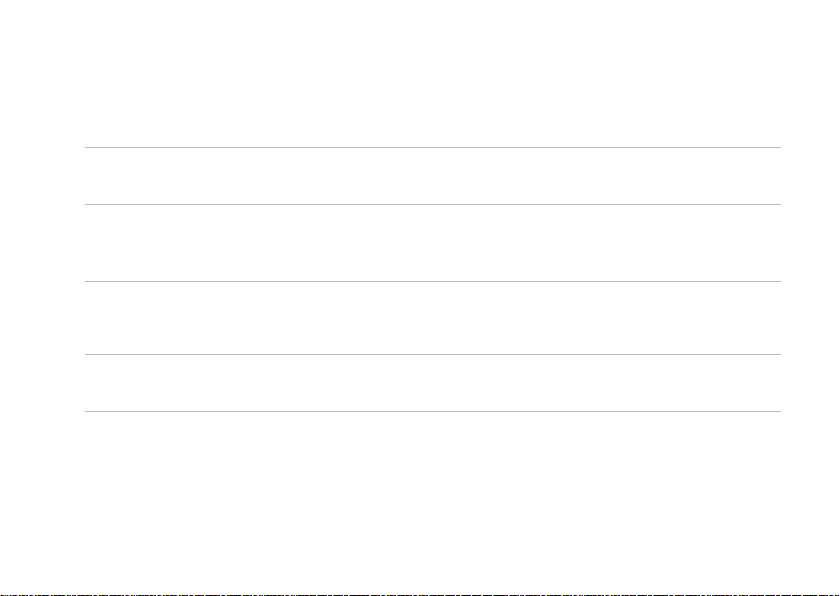
Task: Select the empty row between first two dividers
Action: tap(433, 176)
